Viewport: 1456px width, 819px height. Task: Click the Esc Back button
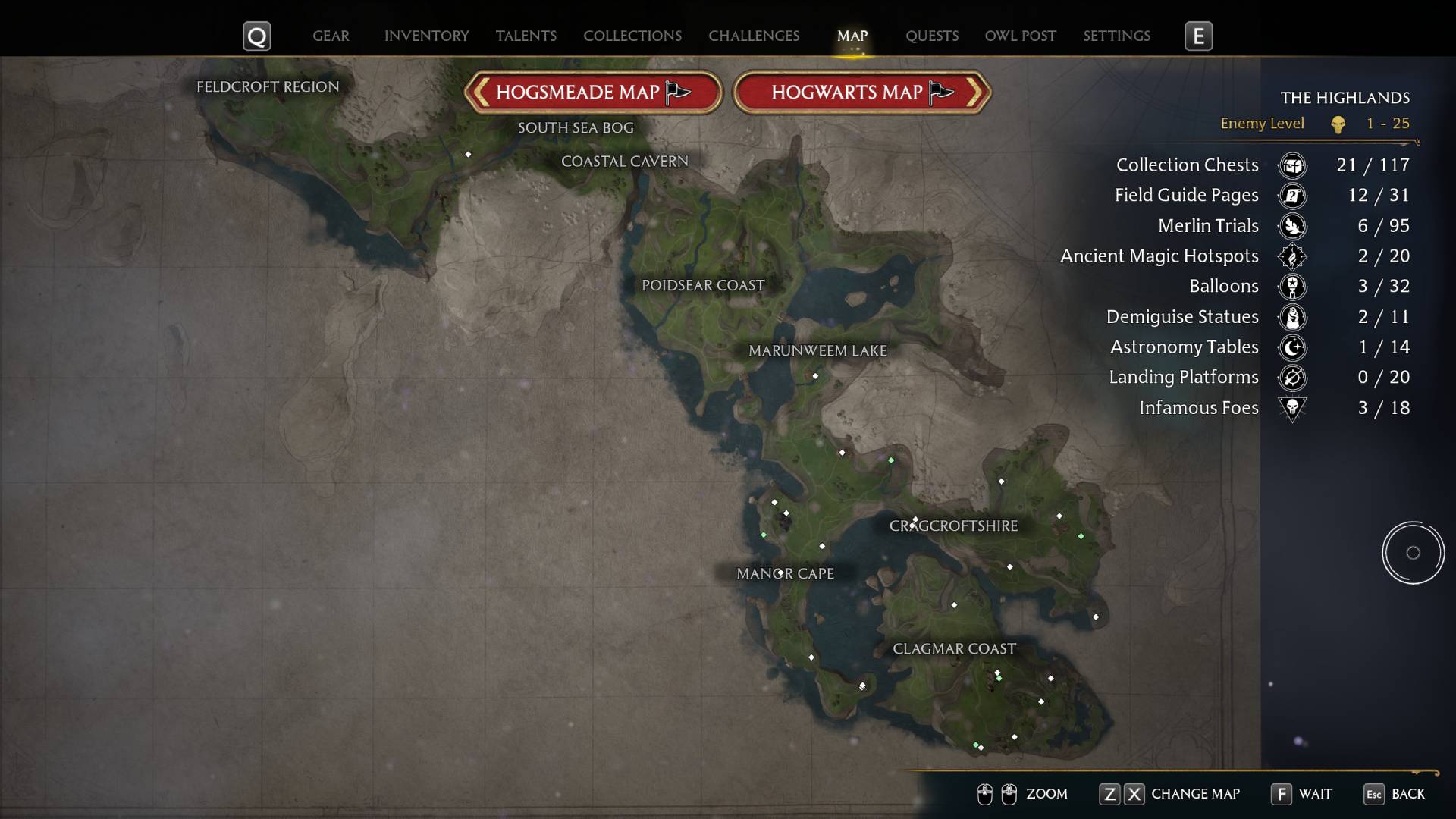[1394, 794]
